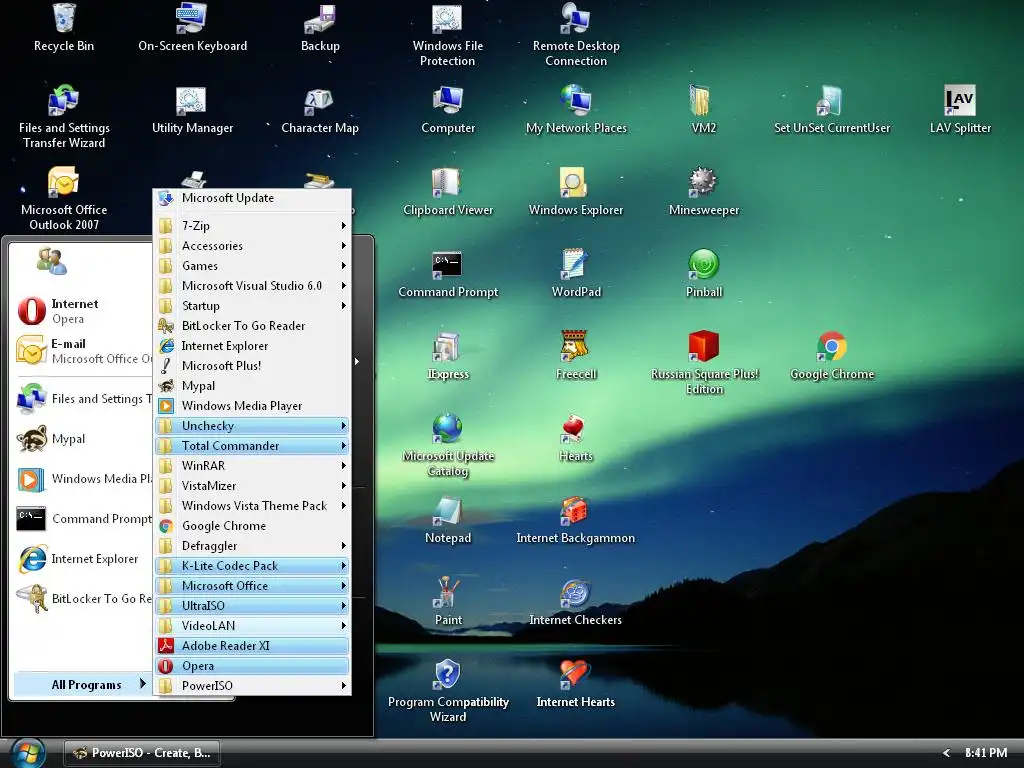Screen dimensions: 1024x768
Task: Expand the Total Commander folder
Action: (252, 445)
